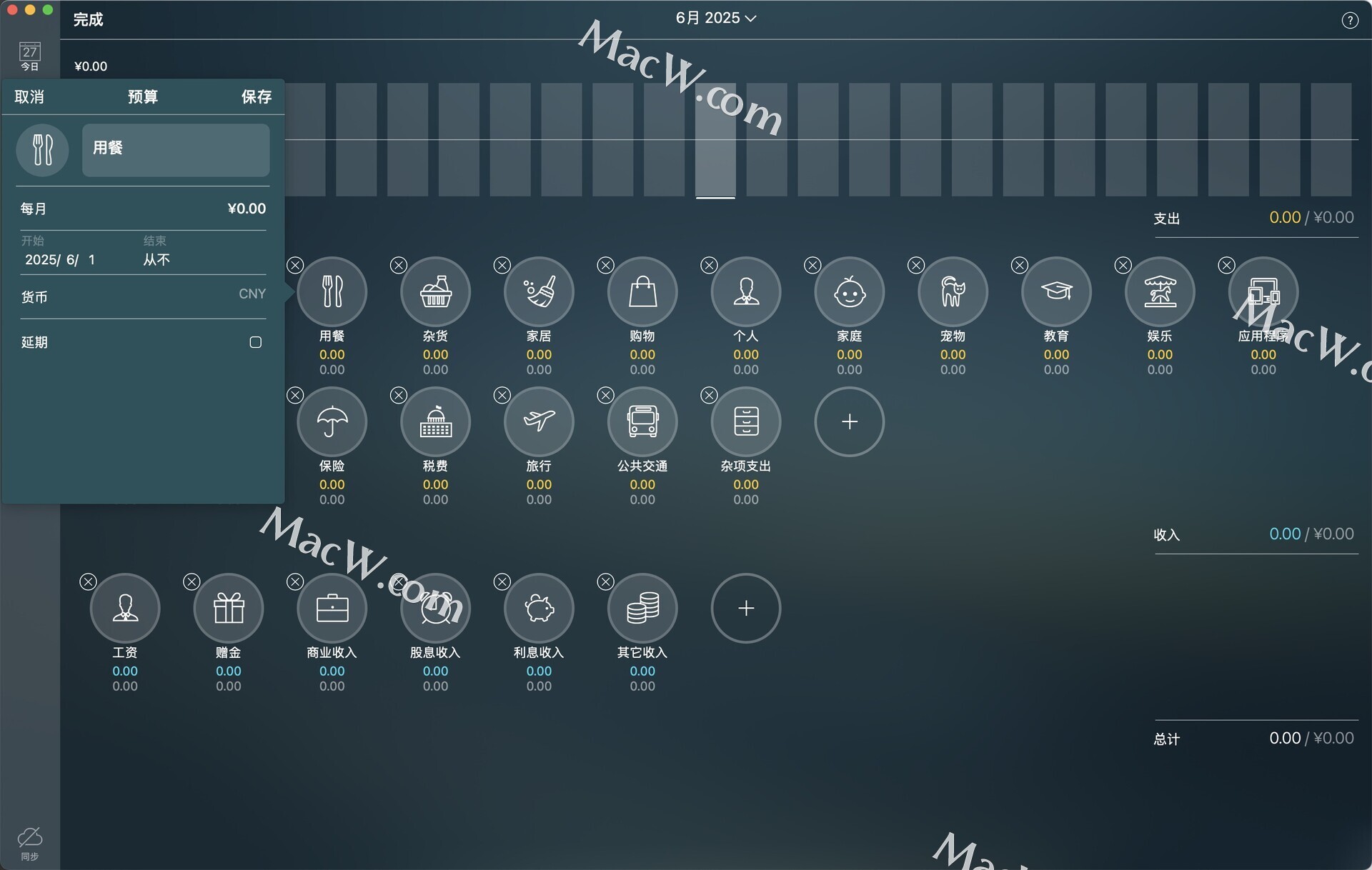
Task: Open the 家居 household cleaning category
Action: coord(539,291)
